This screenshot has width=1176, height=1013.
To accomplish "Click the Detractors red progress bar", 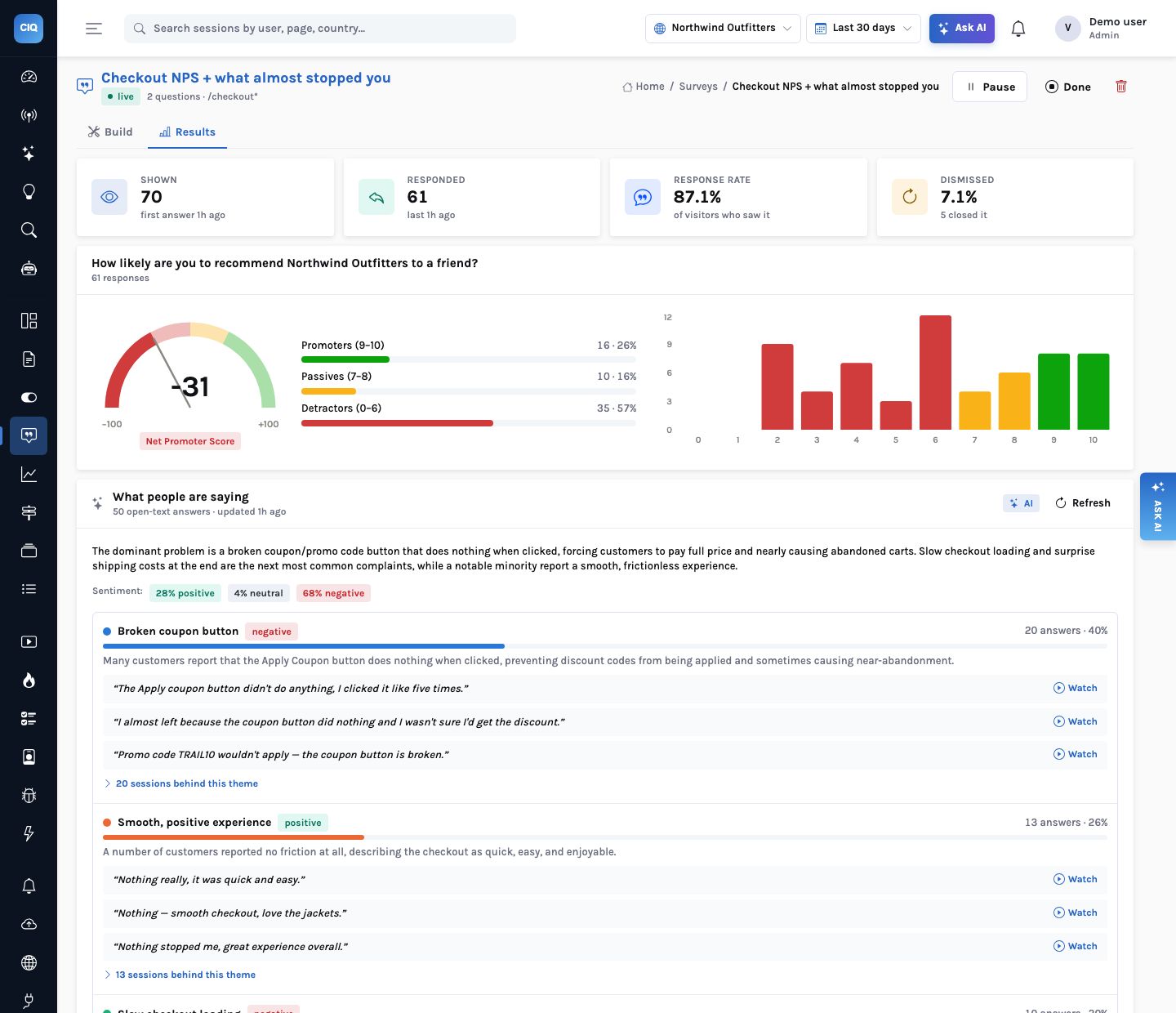I will [x=397, y=423].
